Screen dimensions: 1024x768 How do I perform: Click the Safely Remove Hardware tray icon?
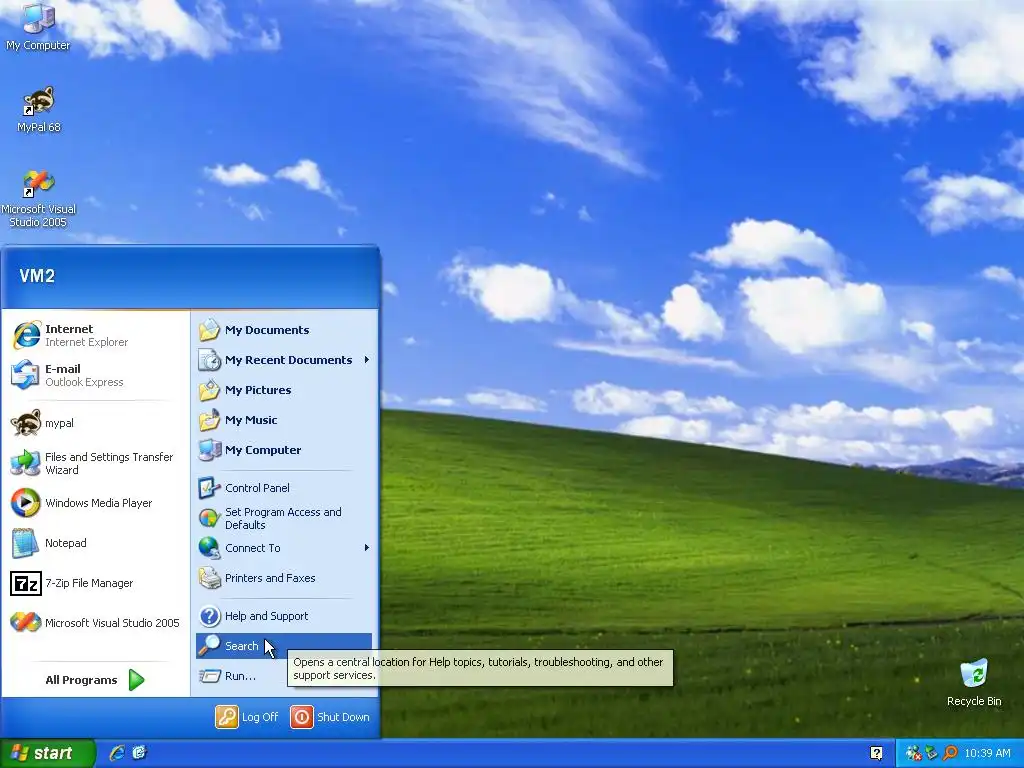[932, 753]
